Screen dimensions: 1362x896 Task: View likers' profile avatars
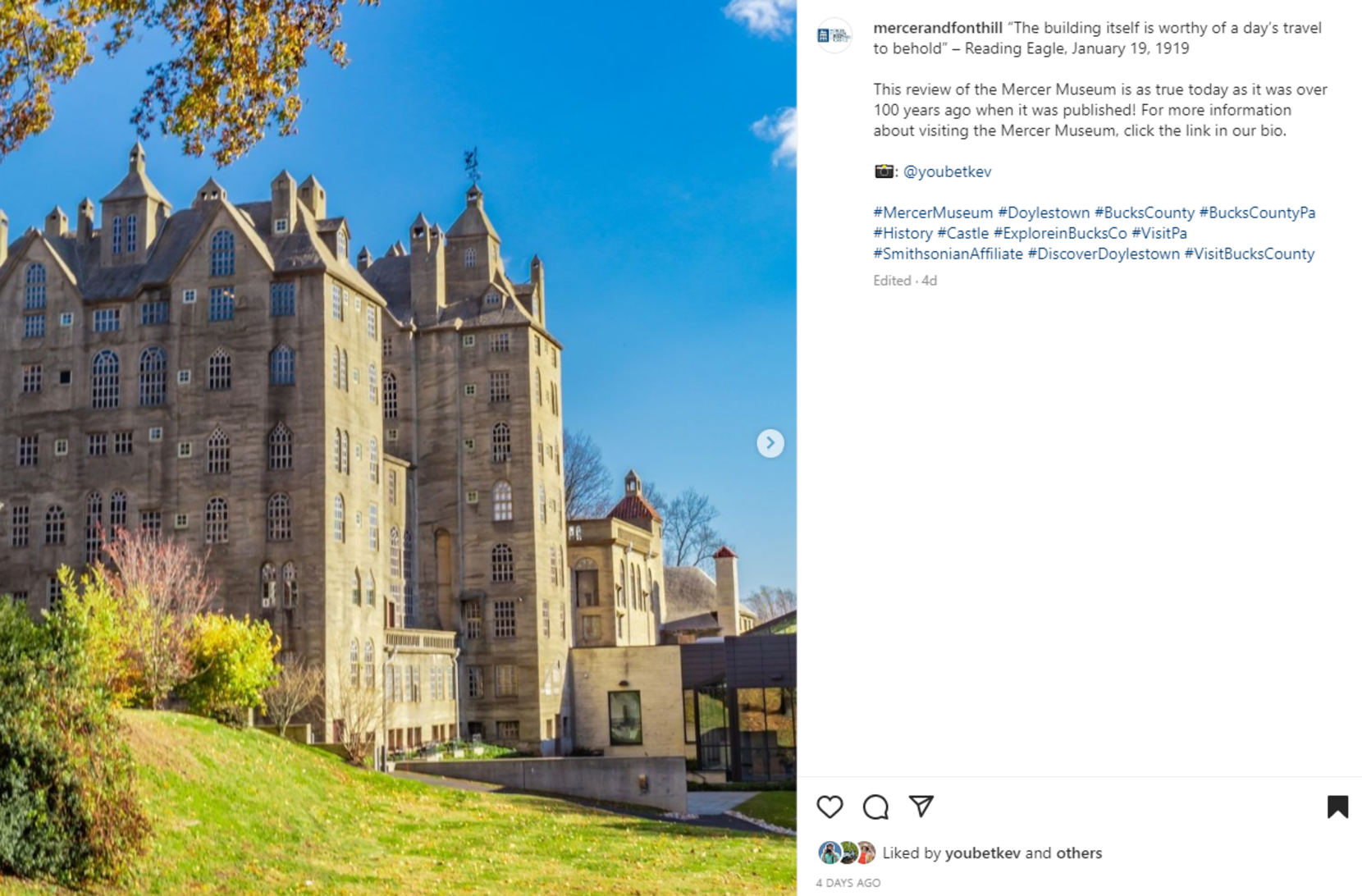[x=847, y=853]
